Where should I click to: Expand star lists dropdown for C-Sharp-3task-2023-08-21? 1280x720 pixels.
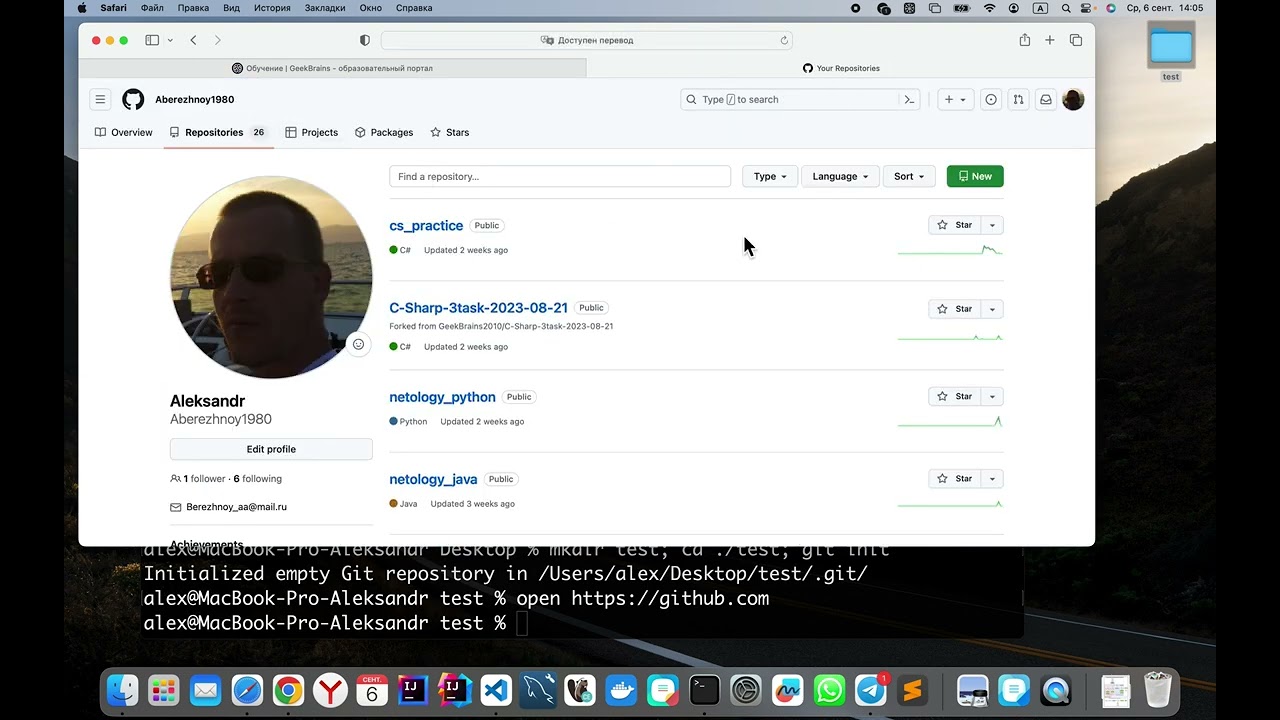tap(992, 309)
